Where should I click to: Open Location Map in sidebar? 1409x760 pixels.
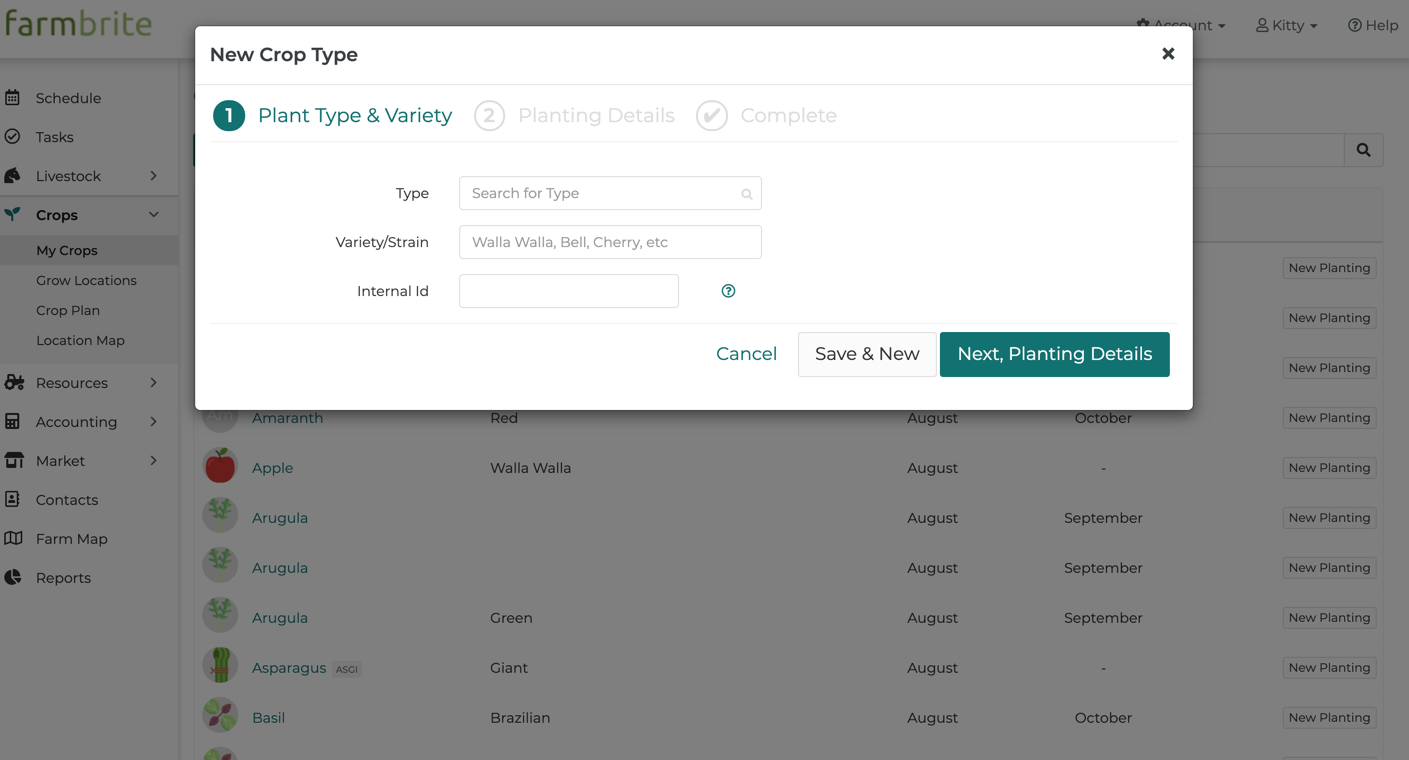click(80, 340)
